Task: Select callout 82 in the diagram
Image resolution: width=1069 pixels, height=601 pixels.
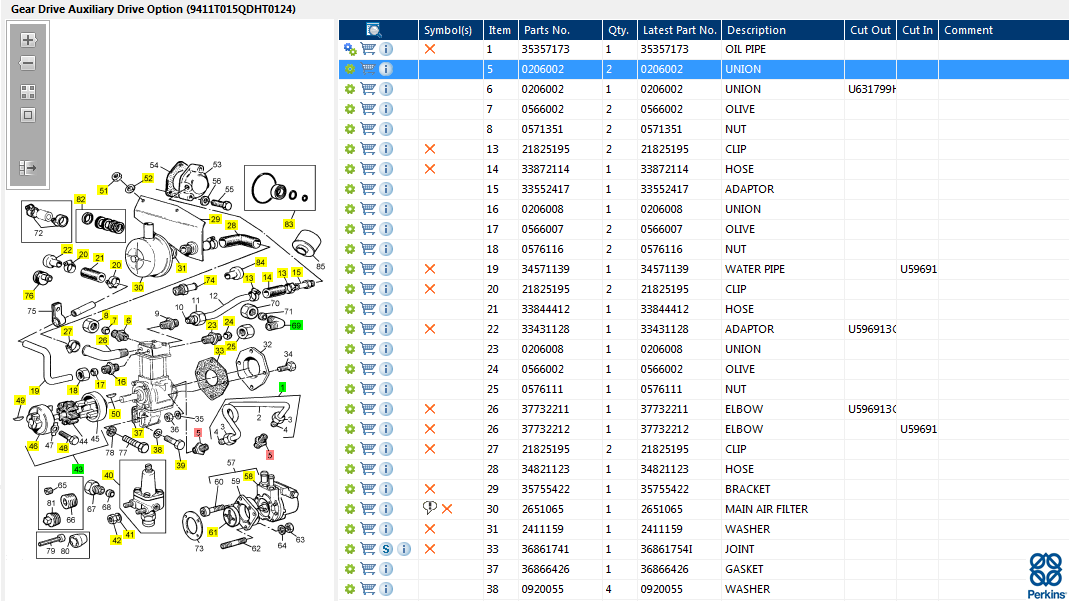Action: click(81, 199)
